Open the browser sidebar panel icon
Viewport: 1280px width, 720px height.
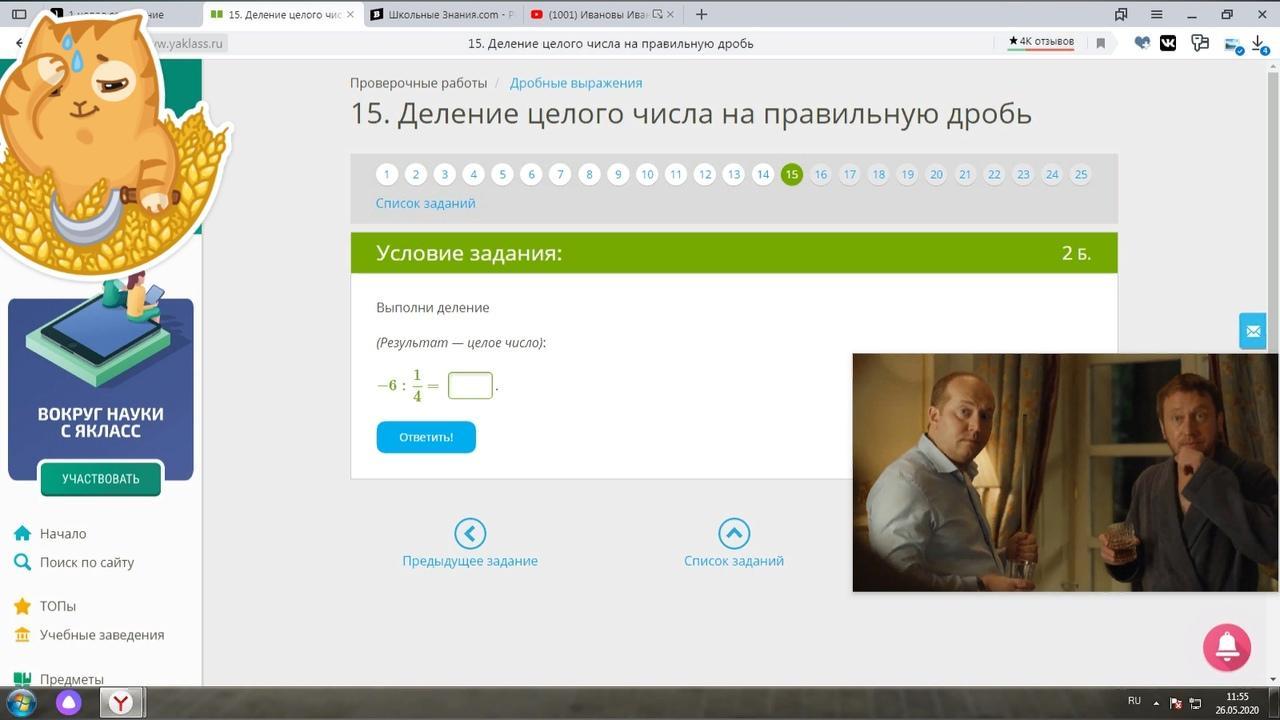(x=19, y=14)
